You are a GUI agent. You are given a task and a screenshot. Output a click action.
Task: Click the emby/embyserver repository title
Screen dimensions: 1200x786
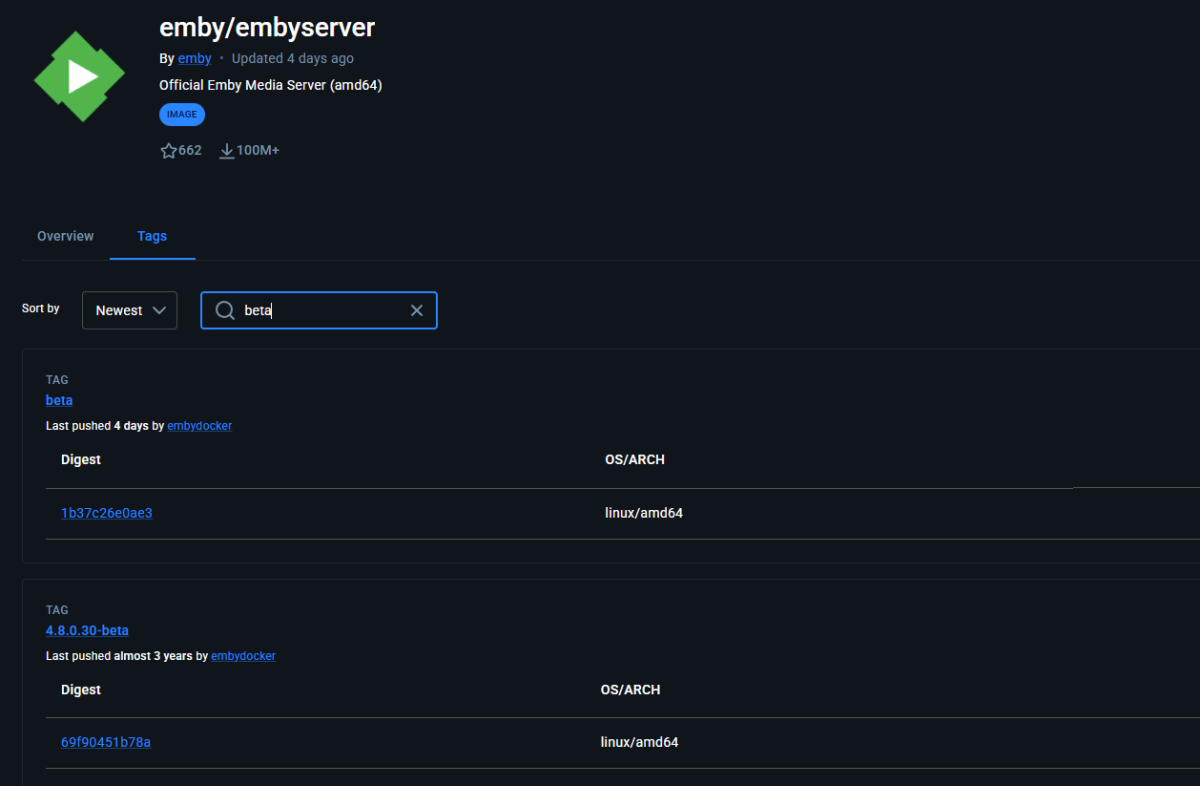(267, 27)
